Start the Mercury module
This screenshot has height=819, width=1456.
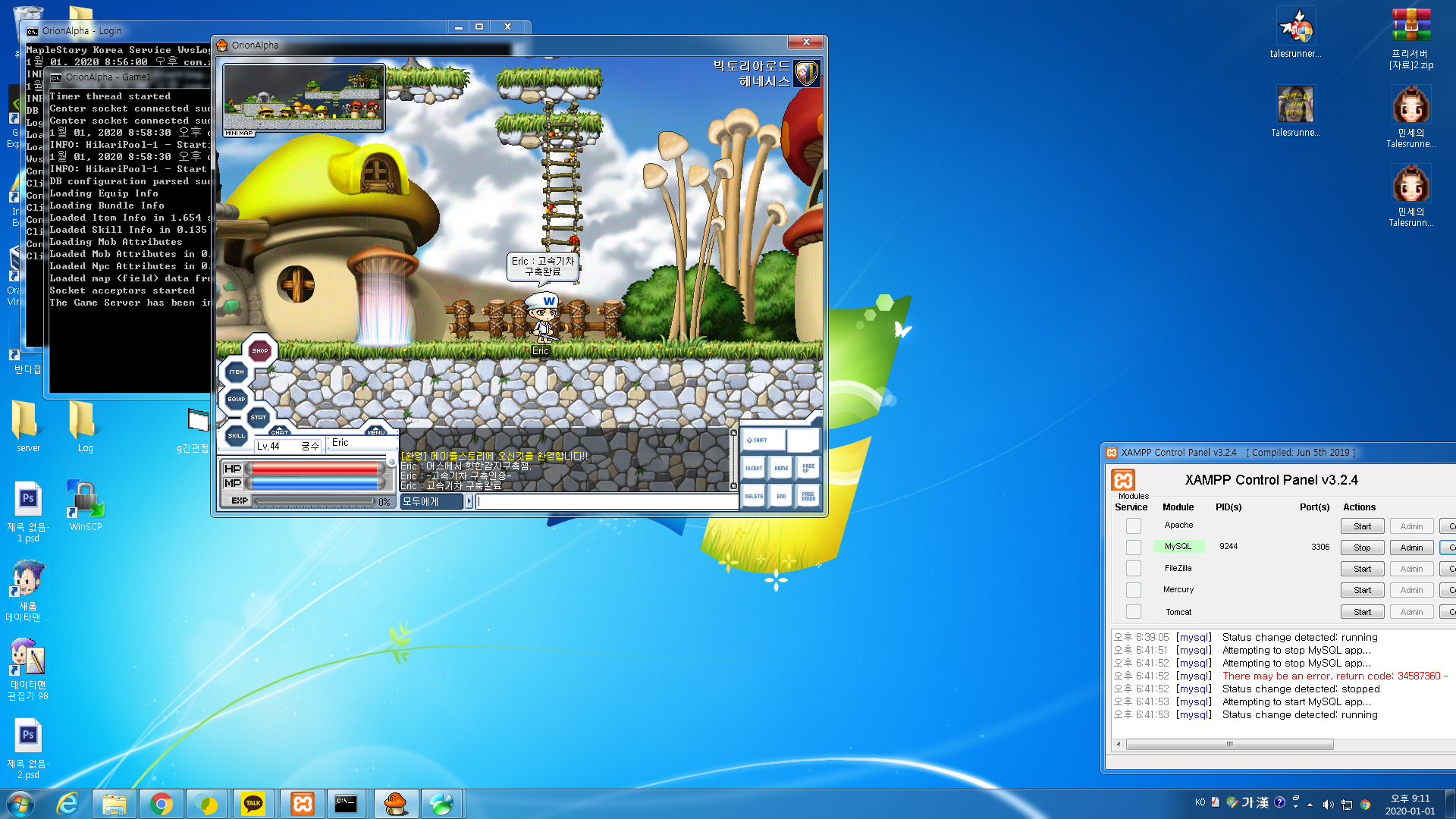pyautogui.click(x=1362, y=590)
